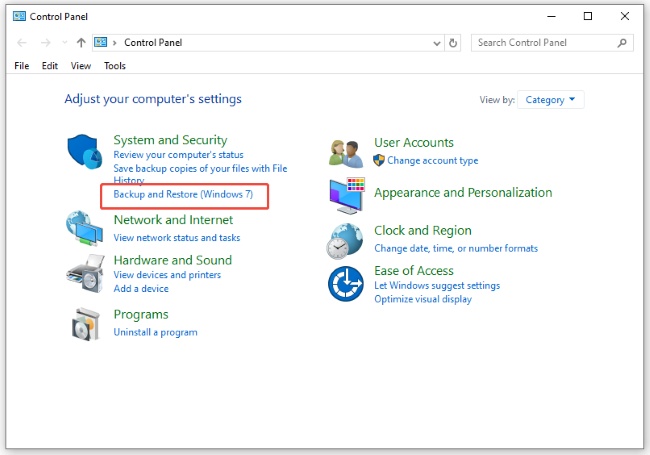The height and width of the screenshot is (455, 650).
Task: Go back with the left arrow
Action: pos(22,43)
